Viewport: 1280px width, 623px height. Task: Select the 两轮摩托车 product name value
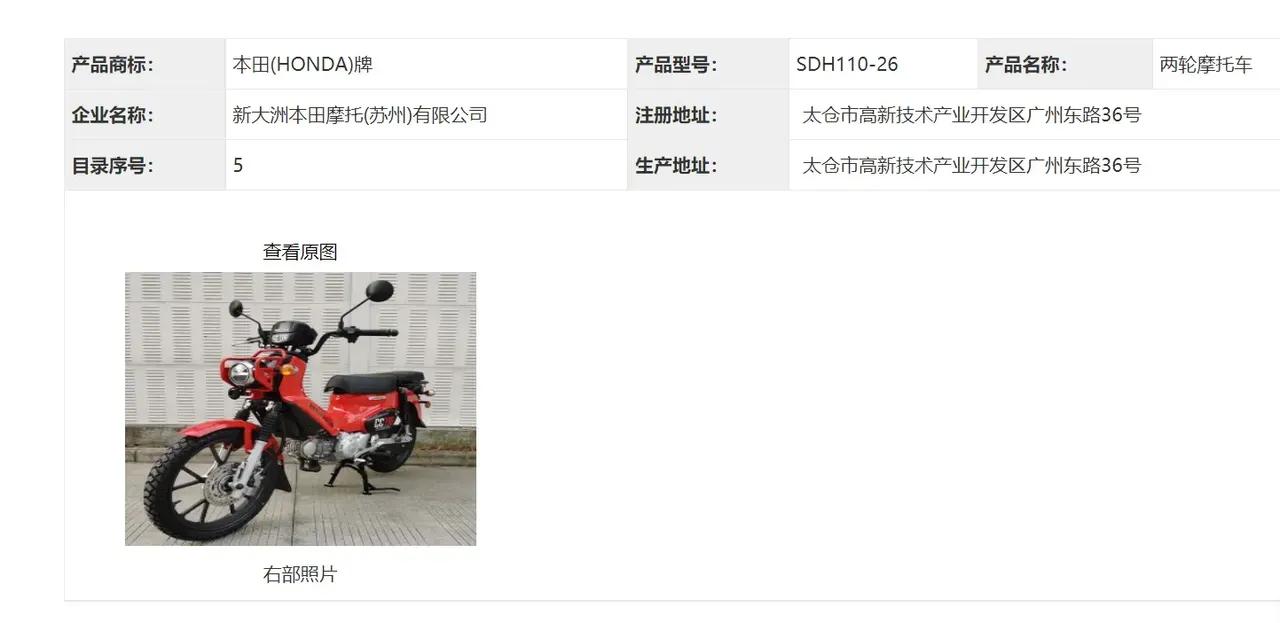pyautogui.click(x=1206, y=65)
